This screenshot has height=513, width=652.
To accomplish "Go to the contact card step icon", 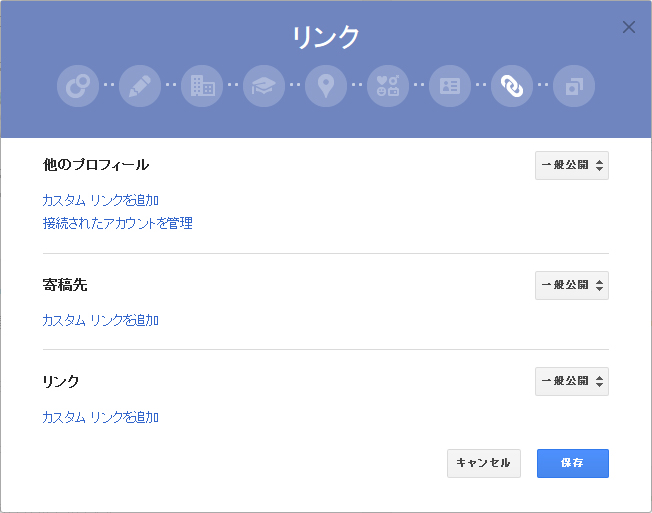I will tap(450, 86).
